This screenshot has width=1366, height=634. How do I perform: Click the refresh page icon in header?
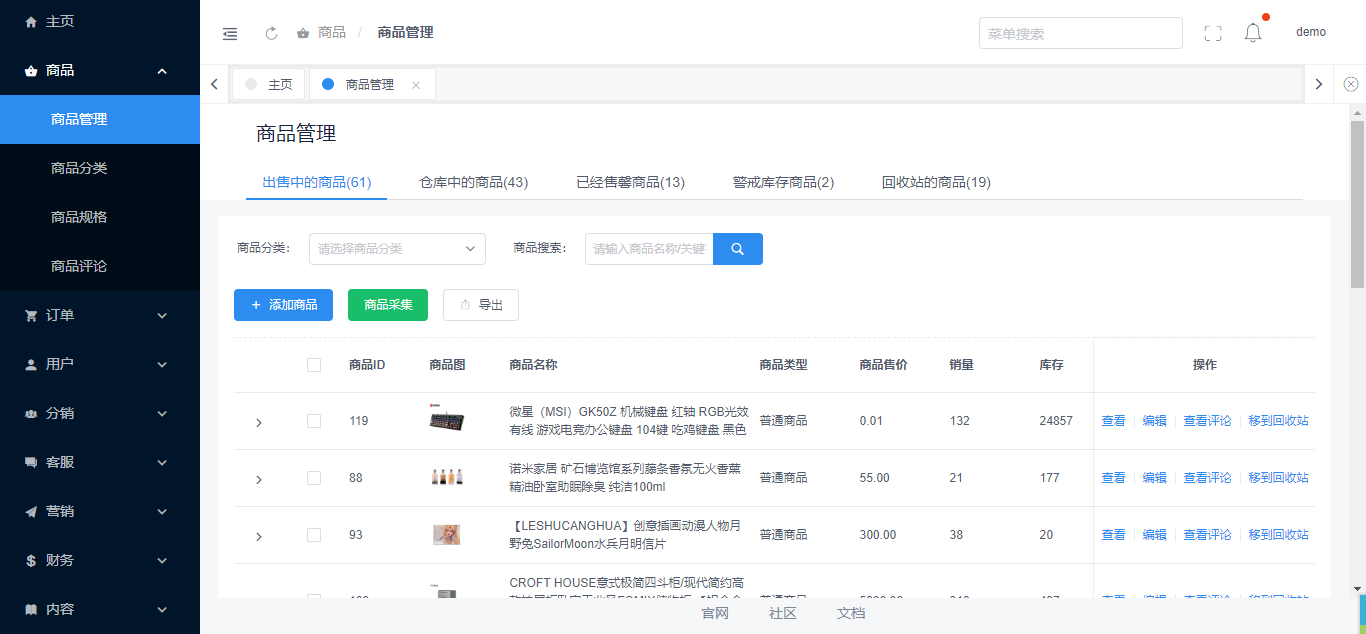click(x=271, y=33)
